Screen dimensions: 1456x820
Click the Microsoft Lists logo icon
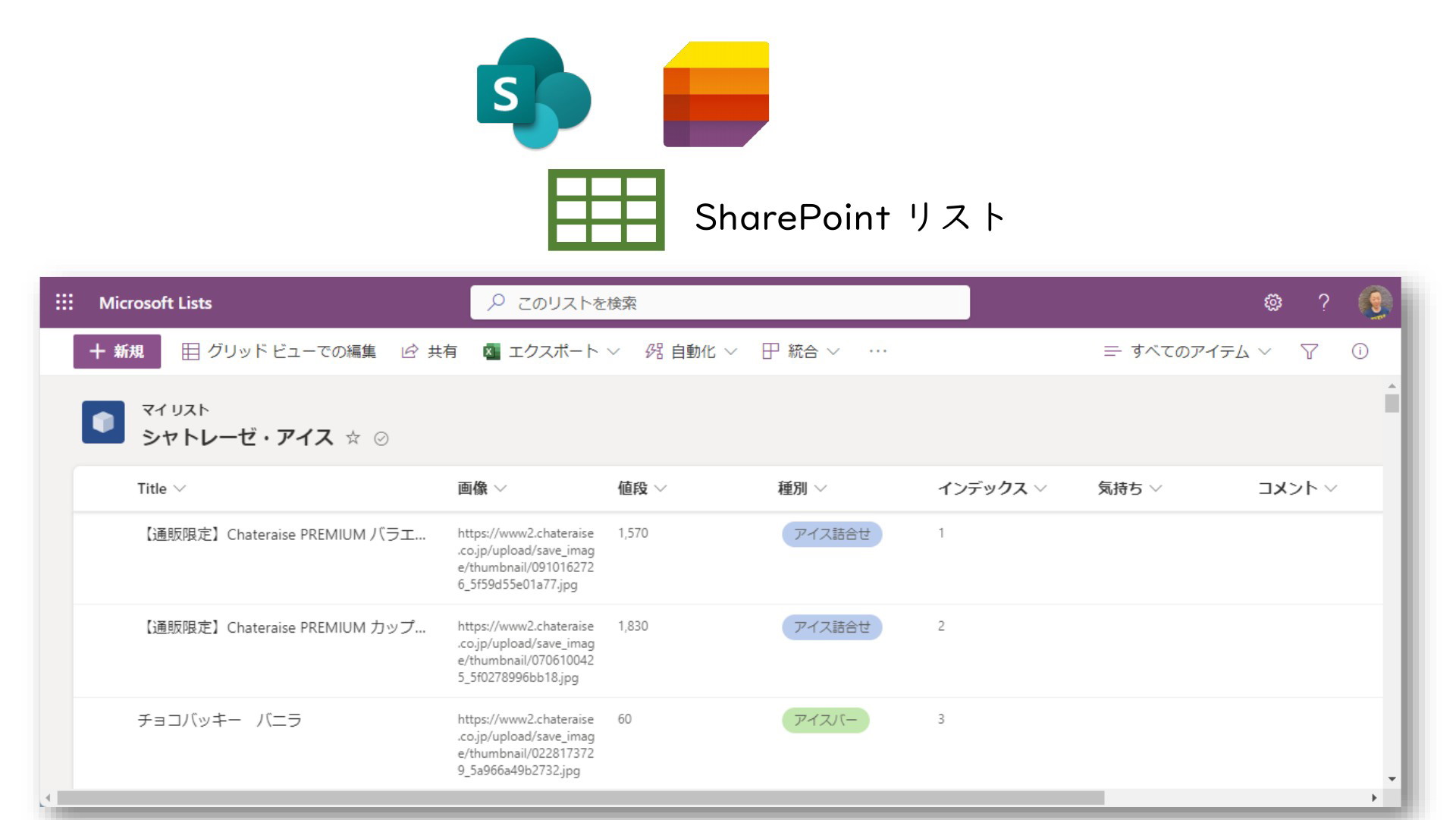coord(716,94)
